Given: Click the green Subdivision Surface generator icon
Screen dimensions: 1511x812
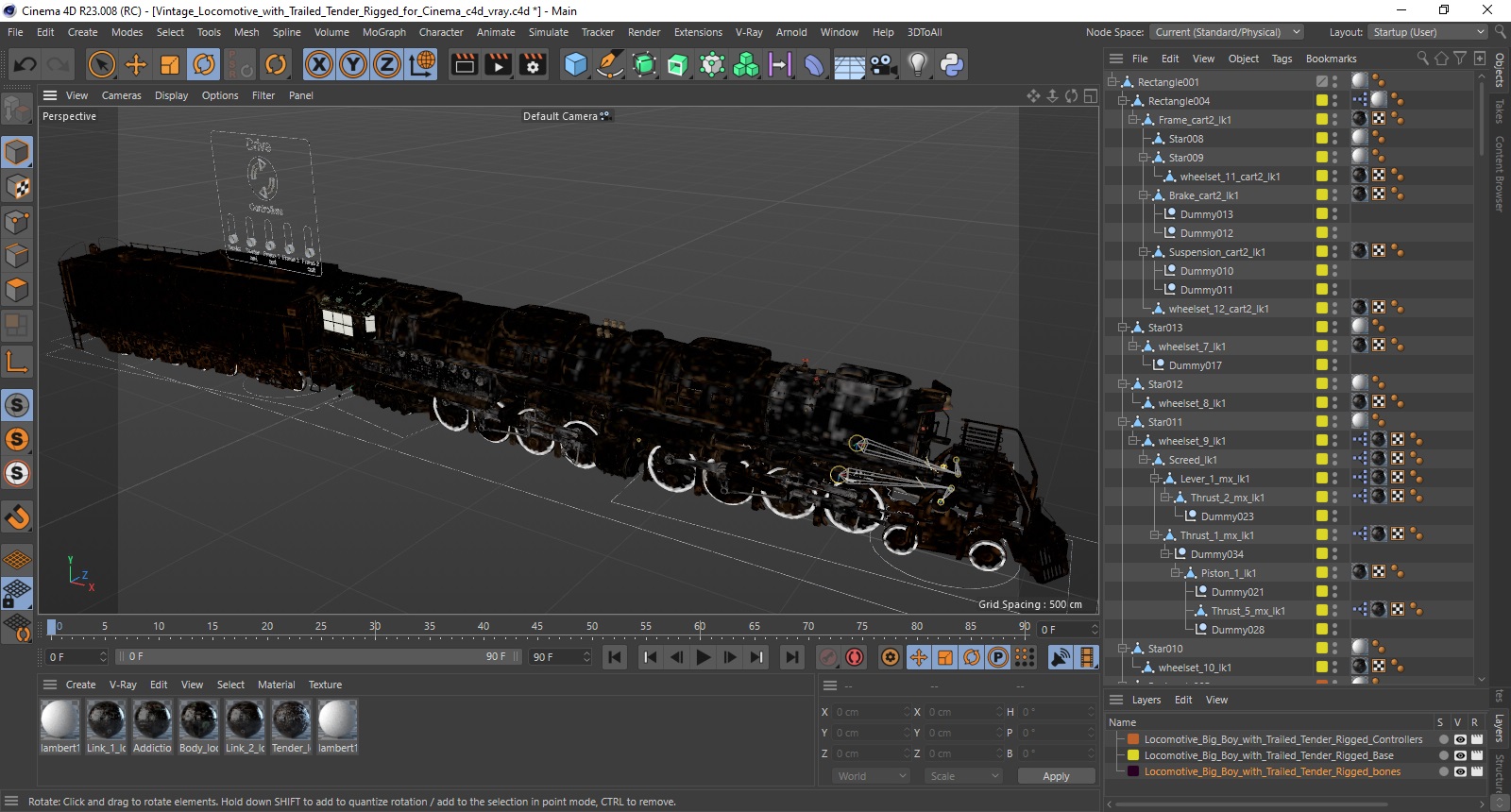Looking at the screenshot, I should click(644, 64).
